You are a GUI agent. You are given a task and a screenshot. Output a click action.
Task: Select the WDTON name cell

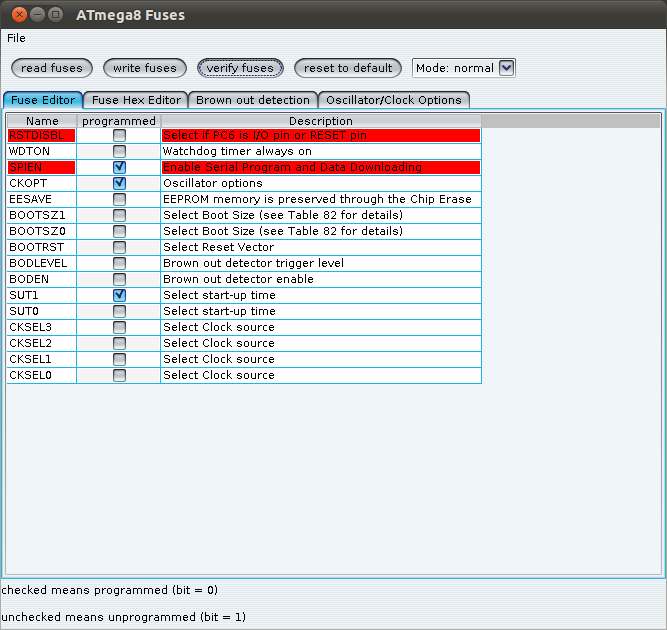(x=42, y=151)
